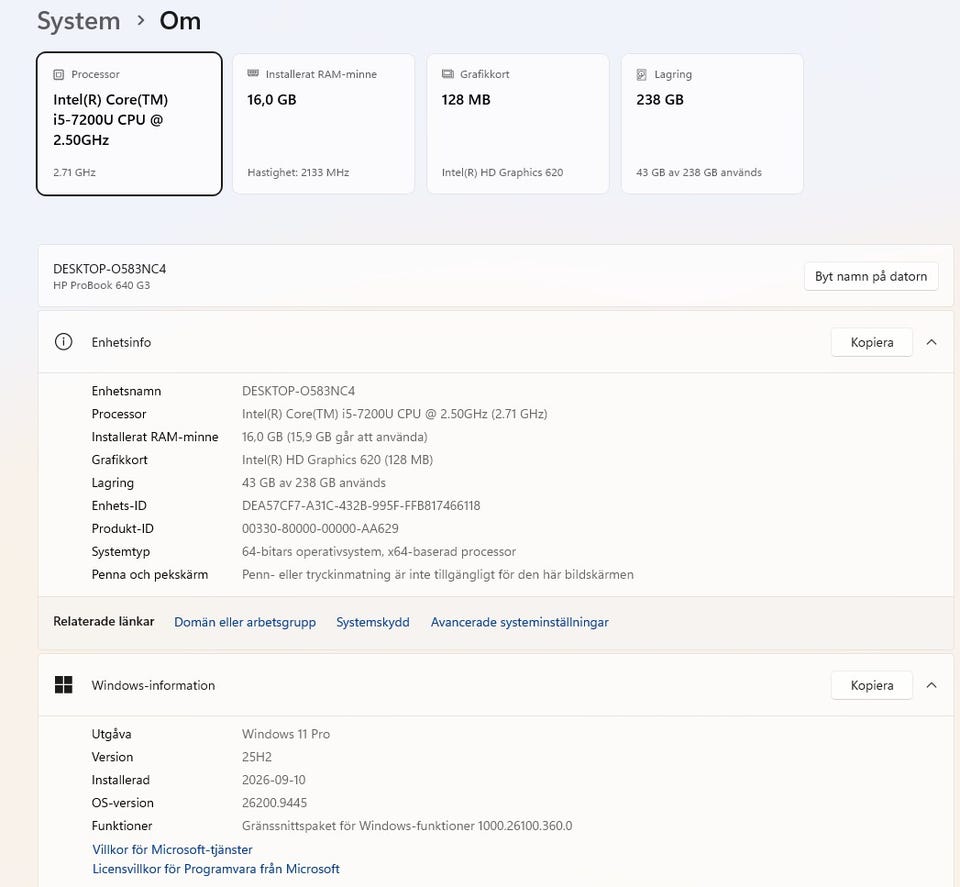This screenshot has height=887, width=960.
Task: Click the Enhetsnamn label
Action: (x=126, y=391)
